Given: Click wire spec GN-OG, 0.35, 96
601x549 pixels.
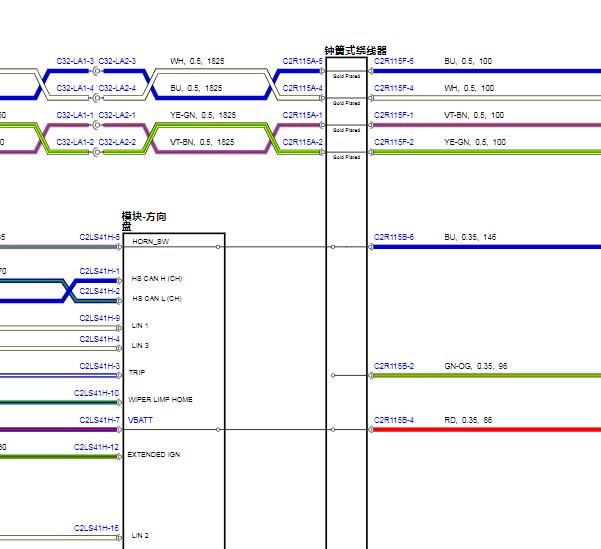Looking at the screenshot, I should tap(476, 366).
